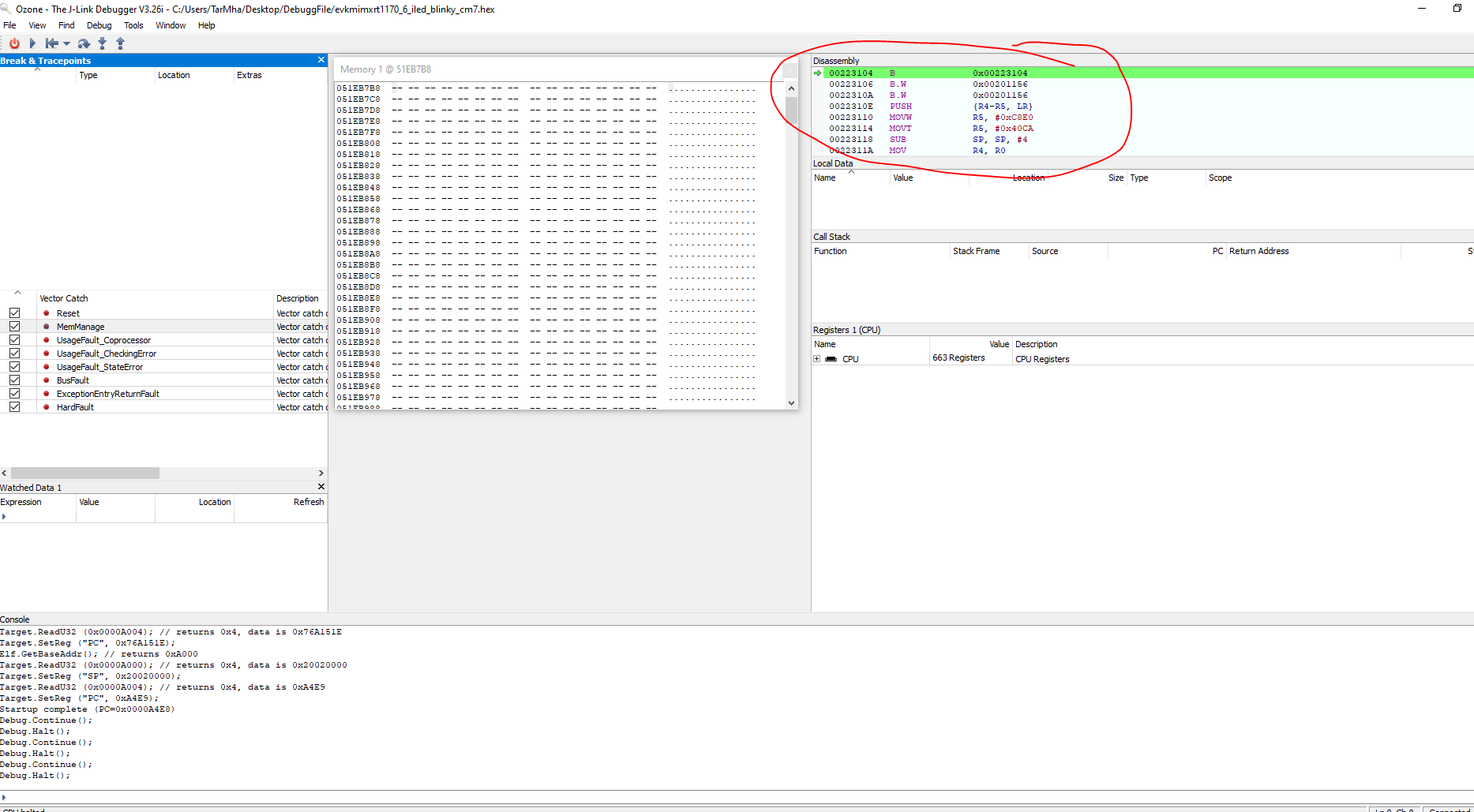Viewport: 1474px width, 812px height.
Task: Toggle the MemManage vector catch checkbox
Action: click(x=15, y=326)
